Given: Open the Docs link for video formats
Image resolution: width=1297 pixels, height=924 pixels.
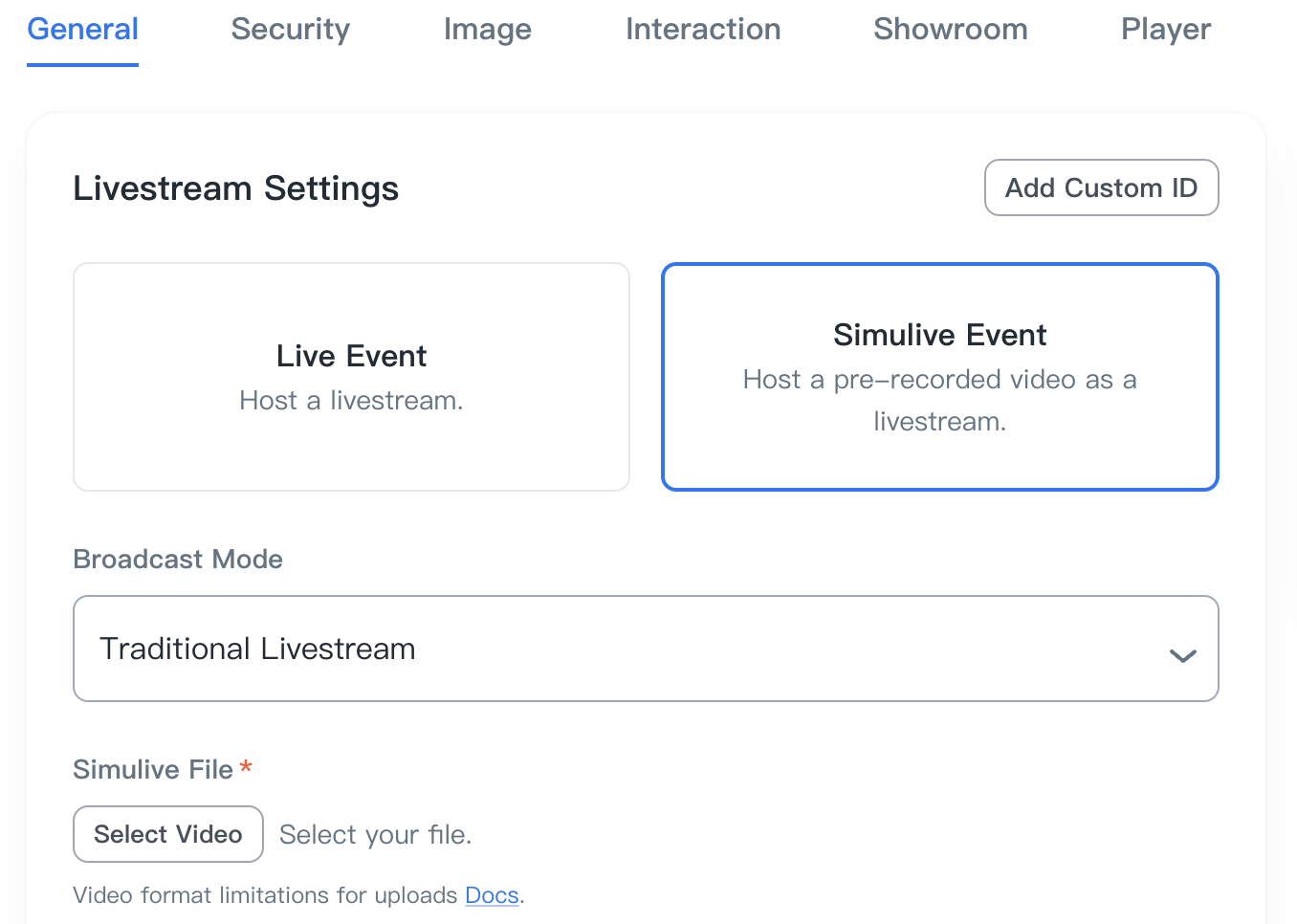Looking at the screenshot, I should point(492,895).
